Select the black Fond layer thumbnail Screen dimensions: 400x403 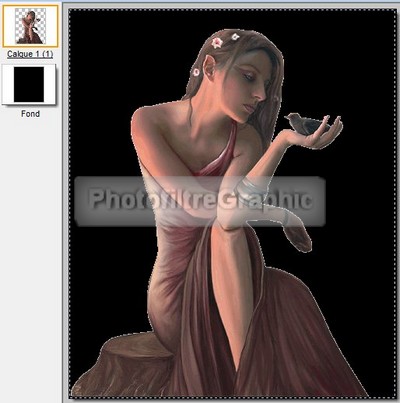pos(29,84)
